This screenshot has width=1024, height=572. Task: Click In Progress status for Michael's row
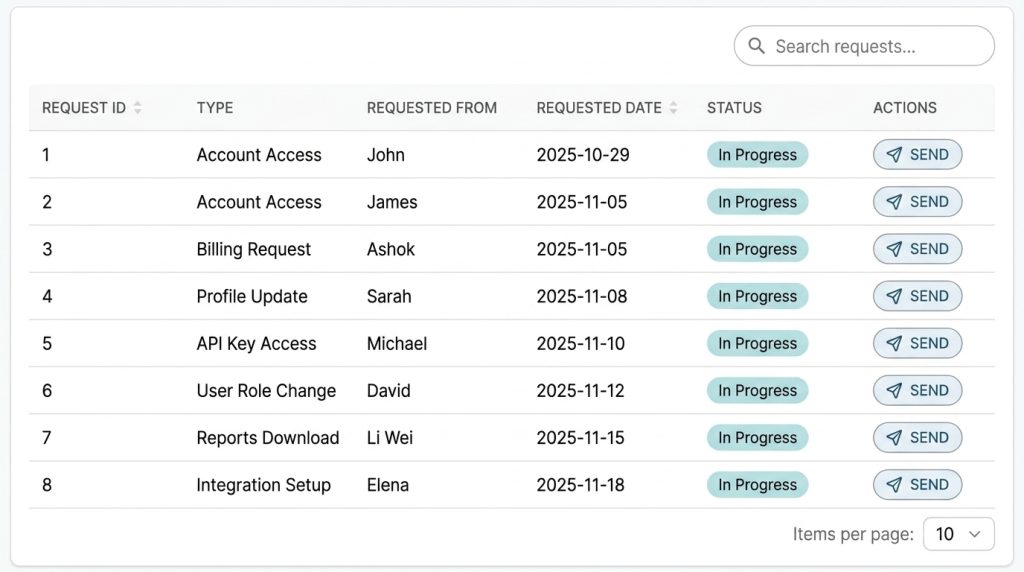(757, 343)
